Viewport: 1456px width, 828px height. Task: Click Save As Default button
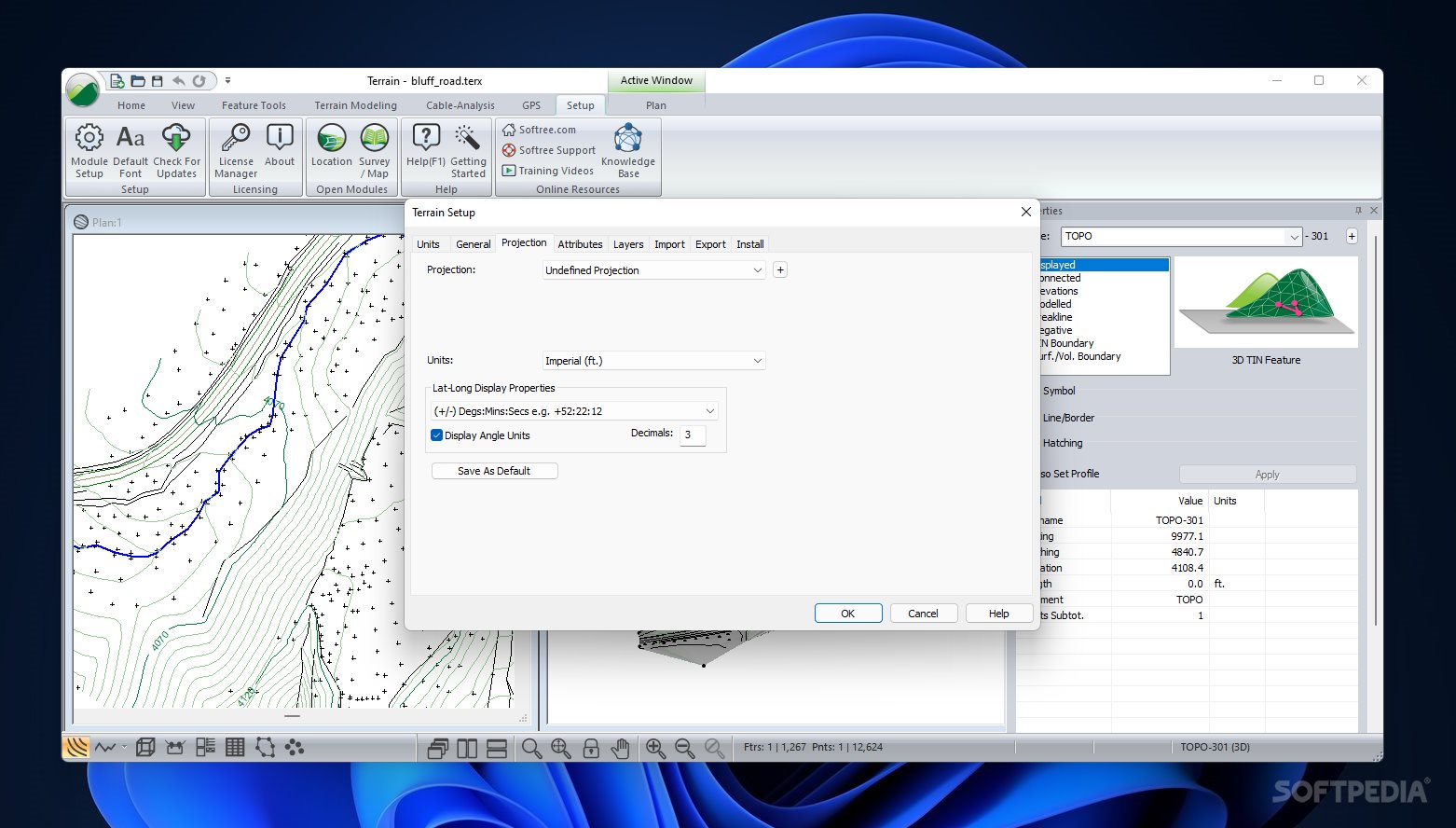[x=494, y=471]
